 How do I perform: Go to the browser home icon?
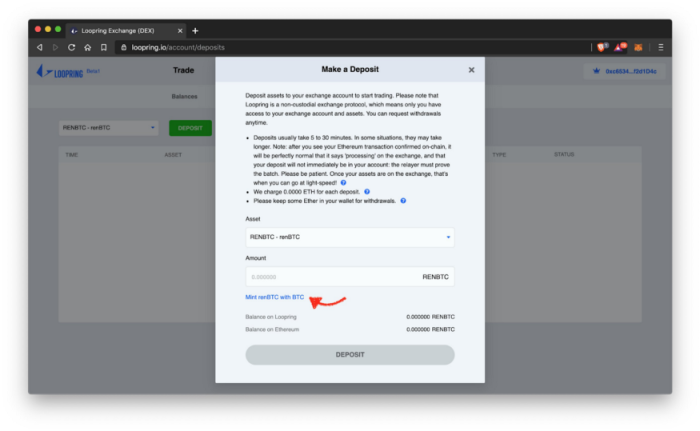pyautogui.click(x=88, y=47)
